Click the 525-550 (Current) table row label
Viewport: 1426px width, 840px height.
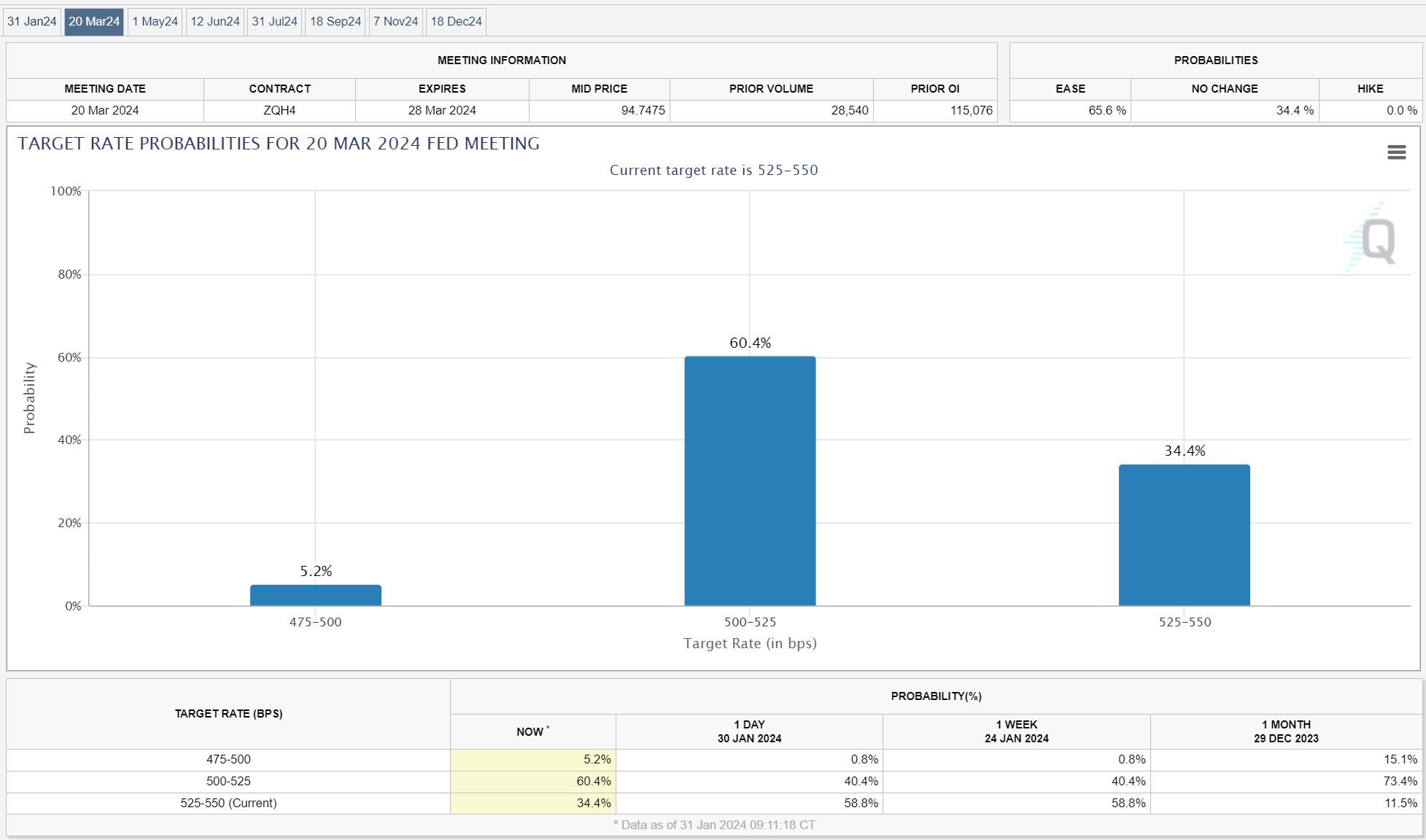click(x=228, y=803)
